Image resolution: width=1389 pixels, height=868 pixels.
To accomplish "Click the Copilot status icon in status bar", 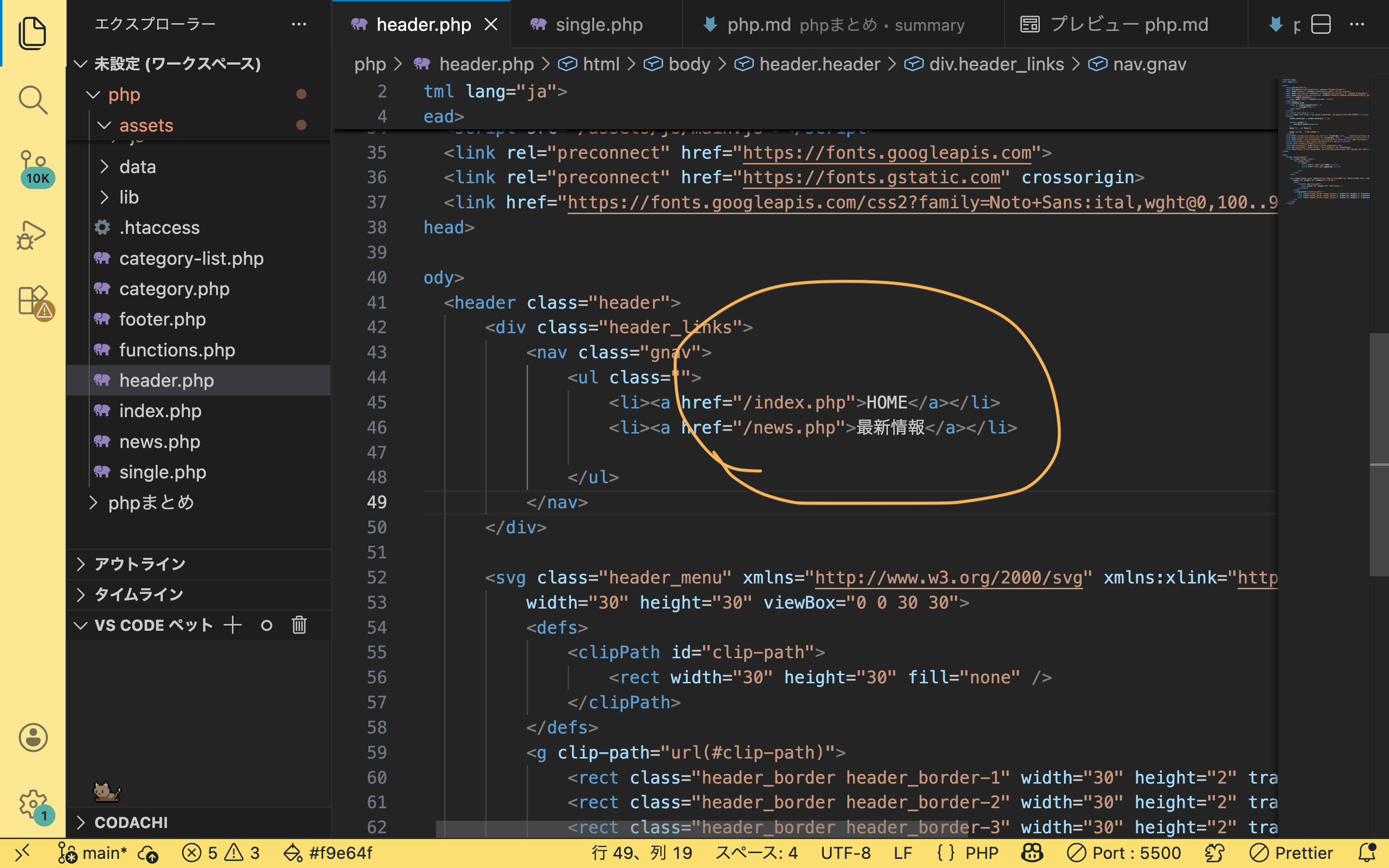I will pos(1032,853).
